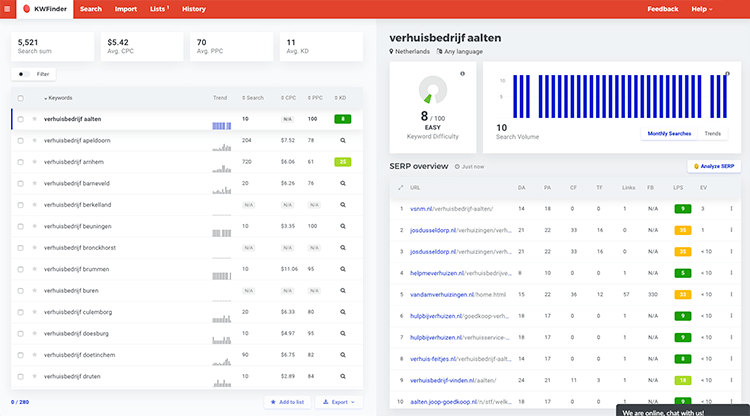The height and width of the screenshot is (416, 750).
Task: Open three-dot menu for vsnm.nl result
Action: pyautogui.click(x=731, y=208)
